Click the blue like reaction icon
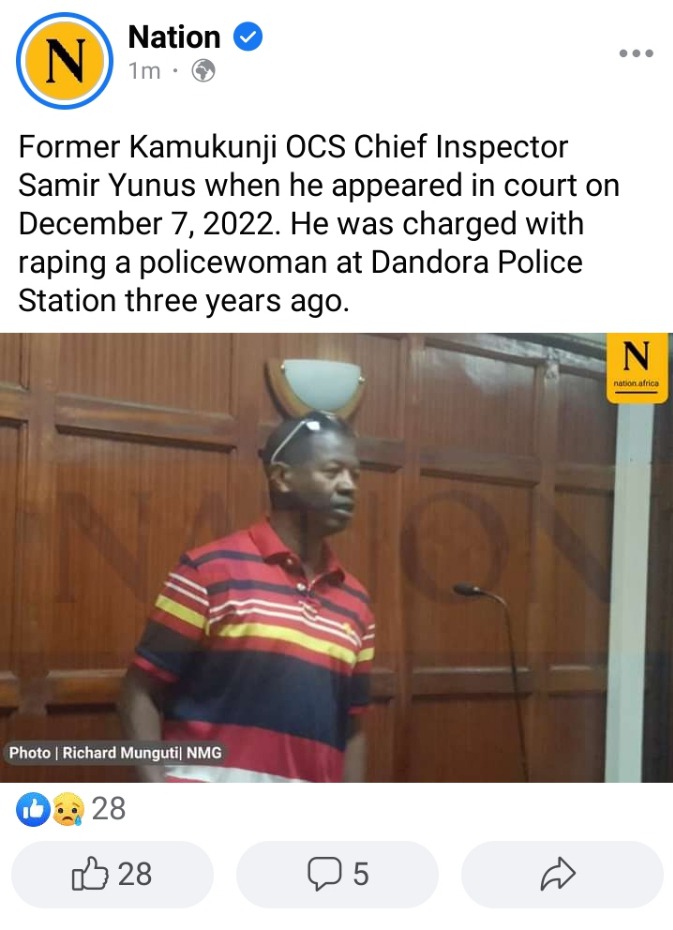 click(x=33, y=809)
